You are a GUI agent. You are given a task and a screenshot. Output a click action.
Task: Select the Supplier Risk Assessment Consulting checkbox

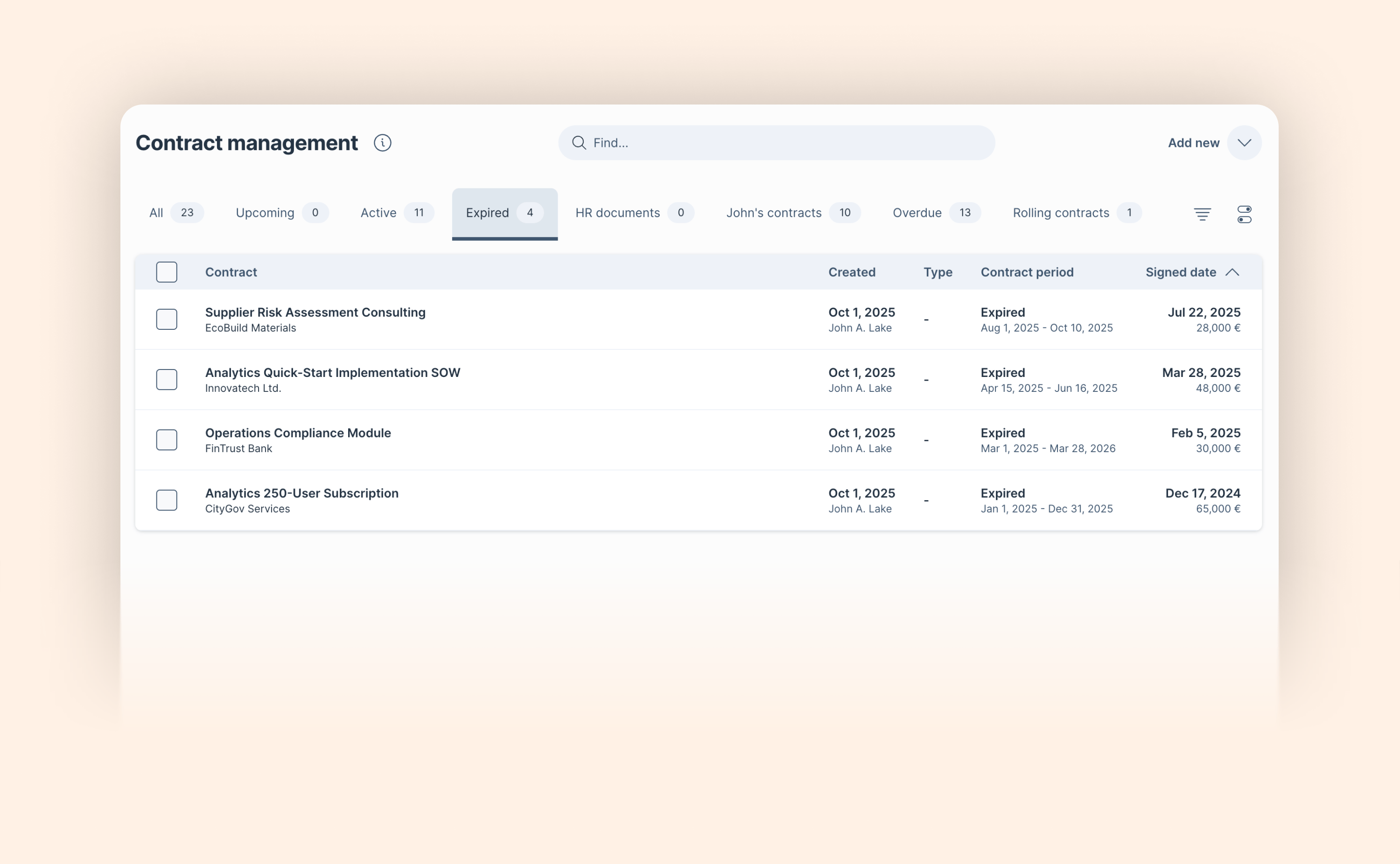point(166,320)
